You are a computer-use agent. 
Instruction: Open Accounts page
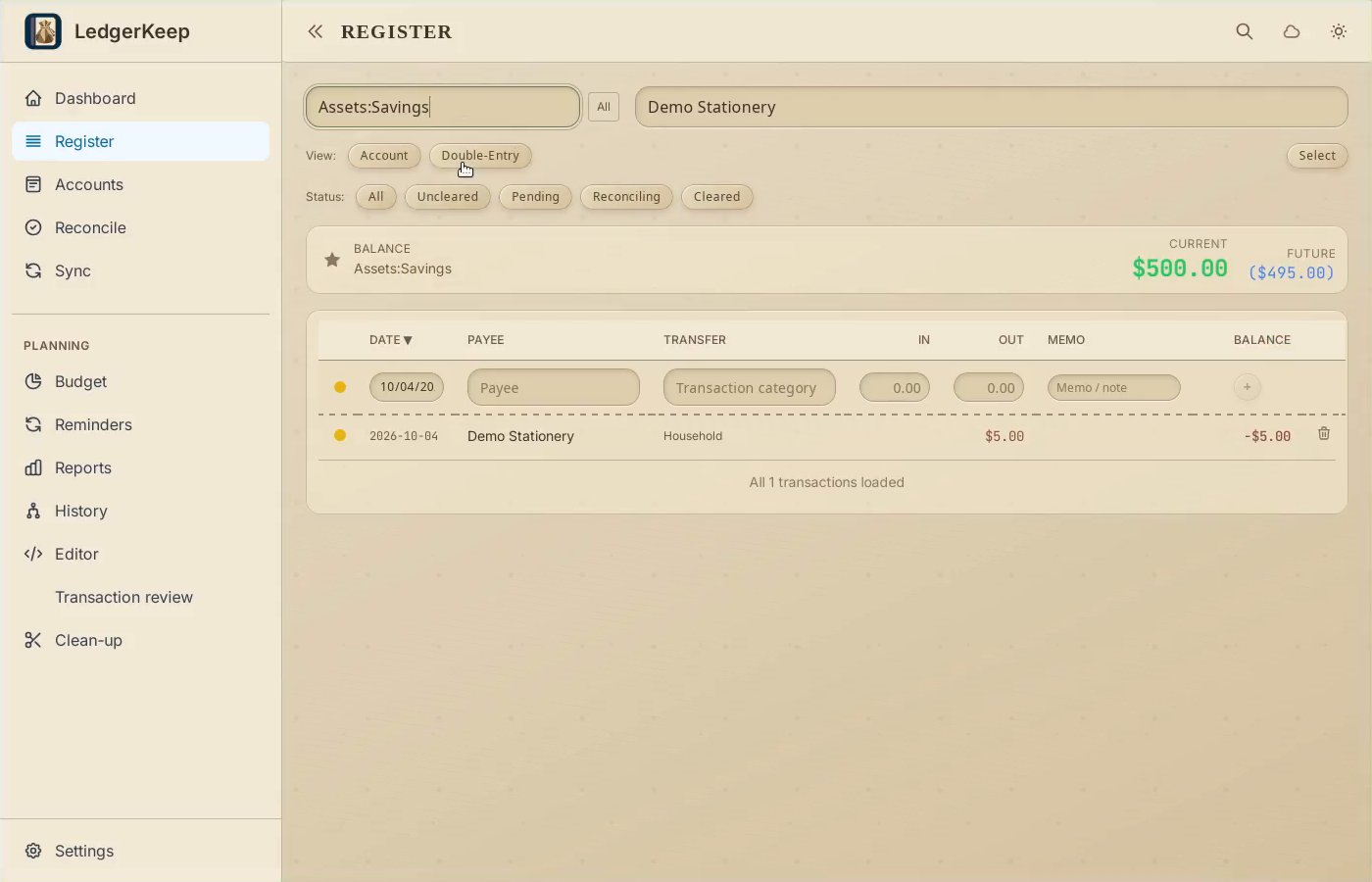coord(140,184)
